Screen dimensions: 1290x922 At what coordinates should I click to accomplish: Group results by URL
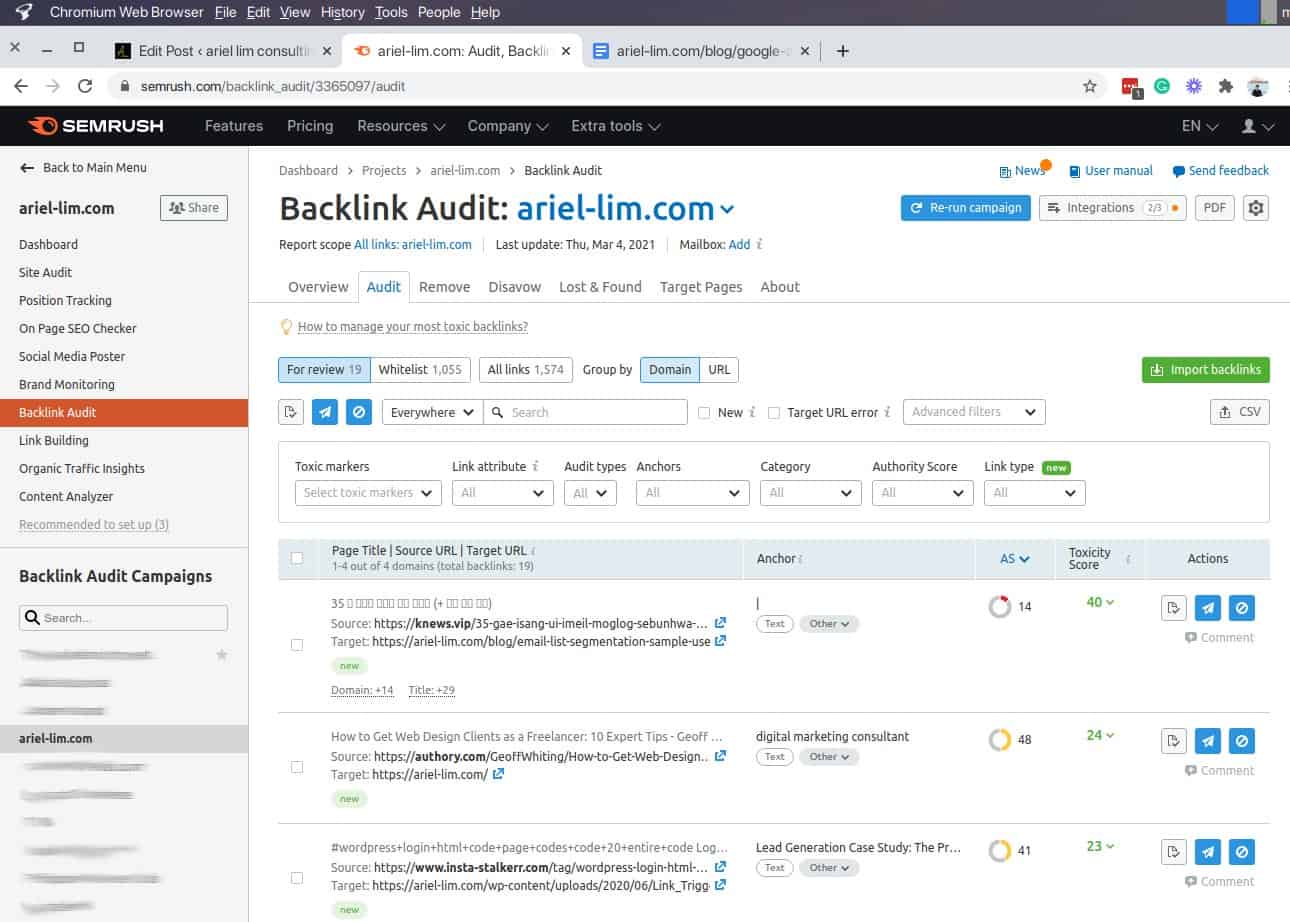[x=719, y=369]
